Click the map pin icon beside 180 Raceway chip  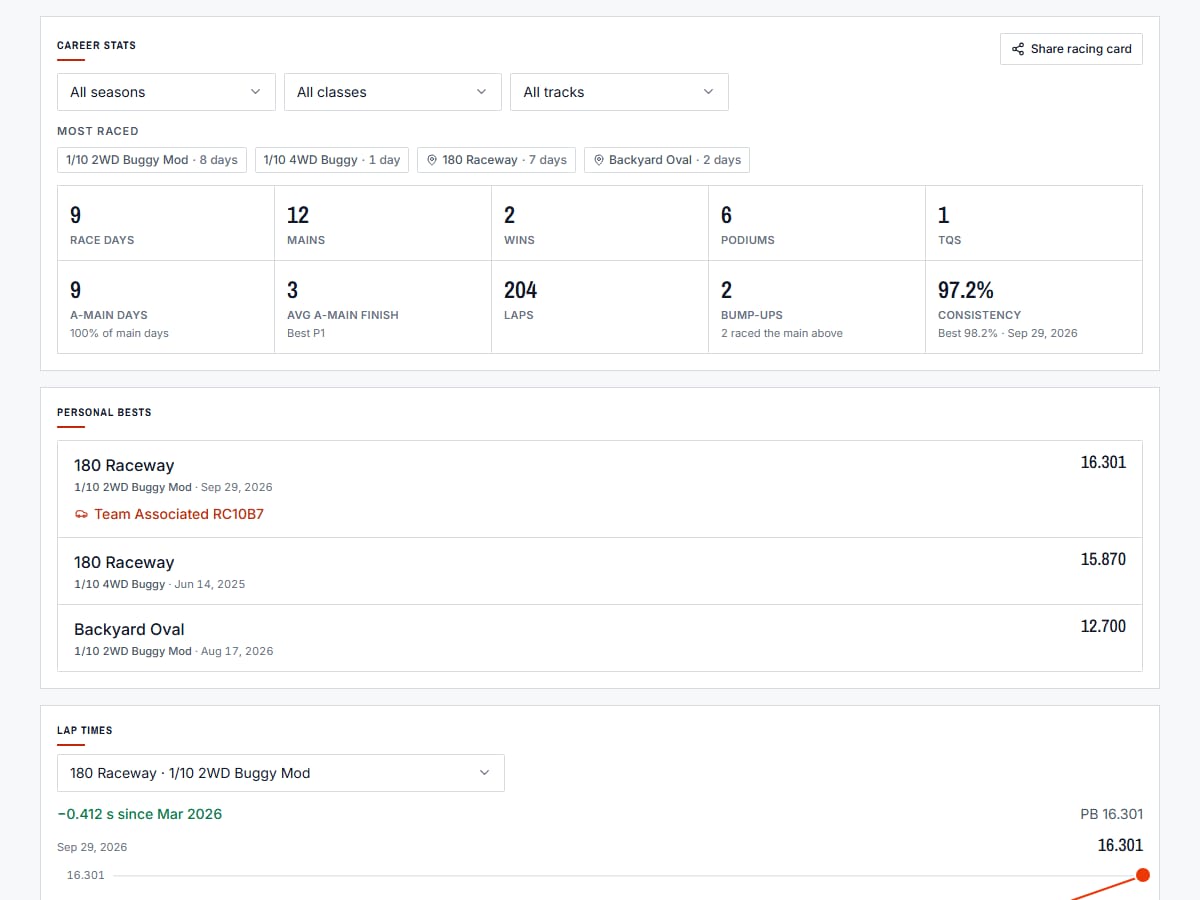pos(432,160)
